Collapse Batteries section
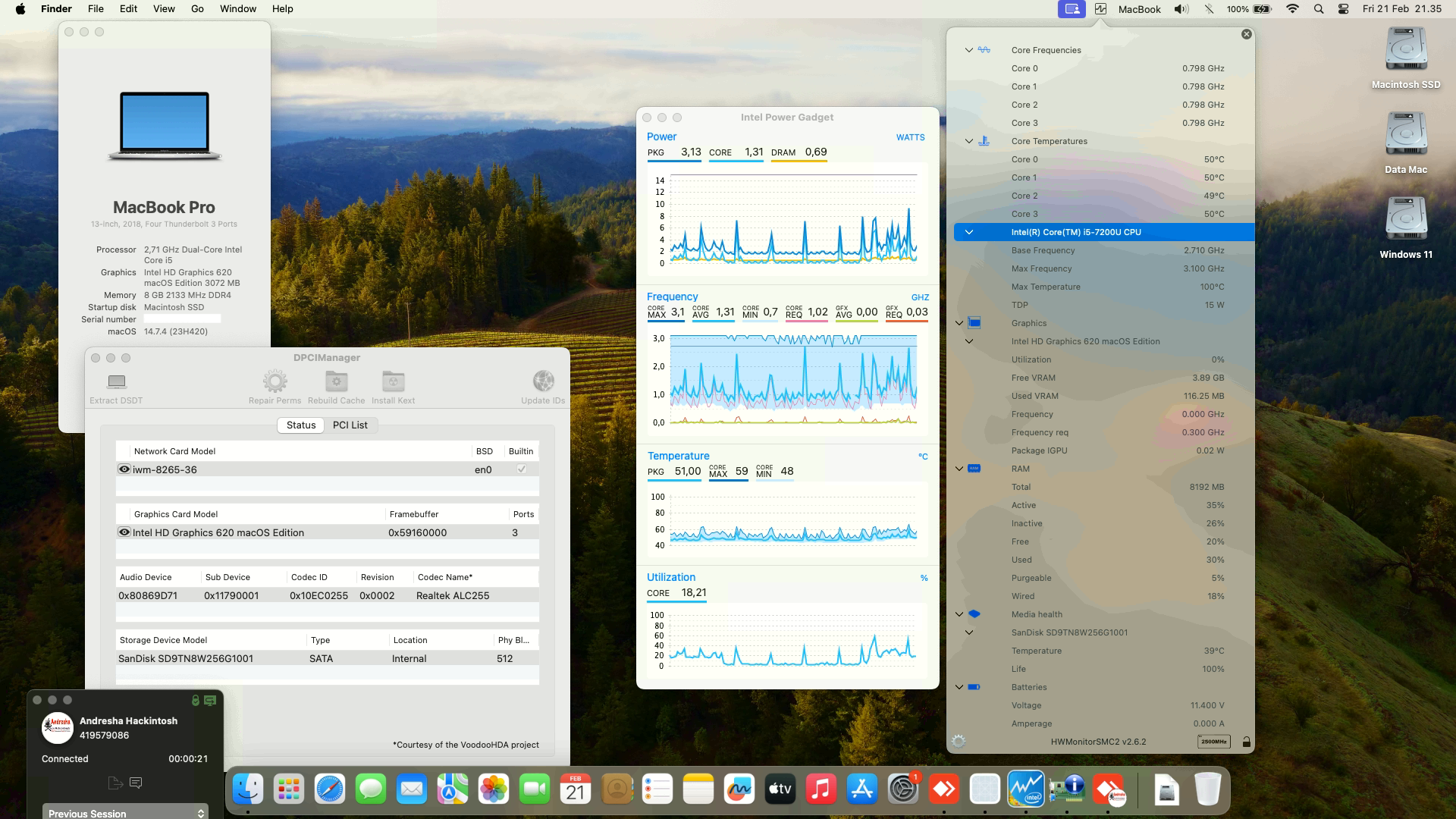The height and width of the screenshot is (819, 1456). [x=959, y=687]
